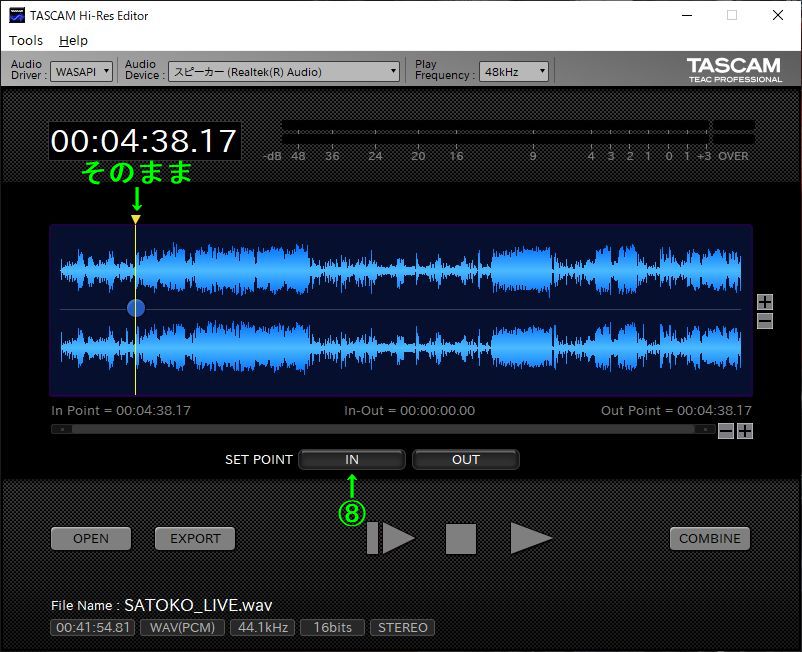Click the Out Point time value
Viewport: 802px width, 652px height.
point(715,410)
